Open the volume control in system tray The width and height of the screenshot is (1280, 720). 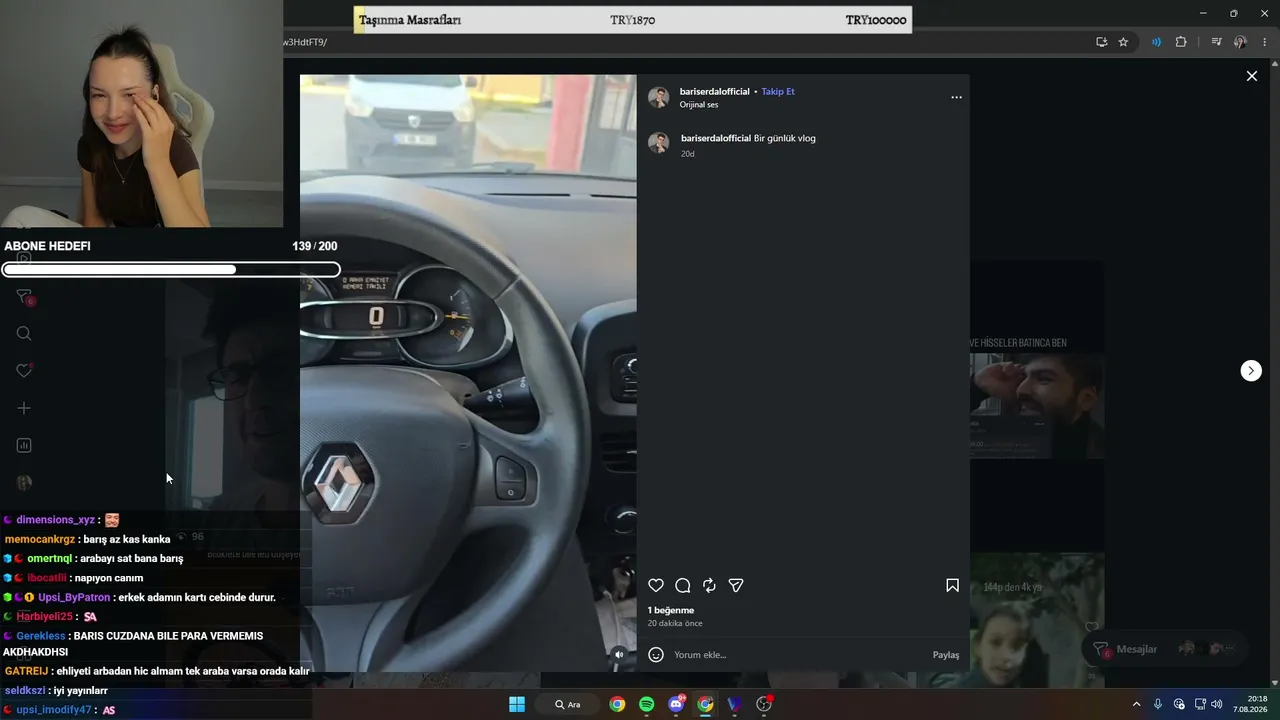click(1216, 704)
